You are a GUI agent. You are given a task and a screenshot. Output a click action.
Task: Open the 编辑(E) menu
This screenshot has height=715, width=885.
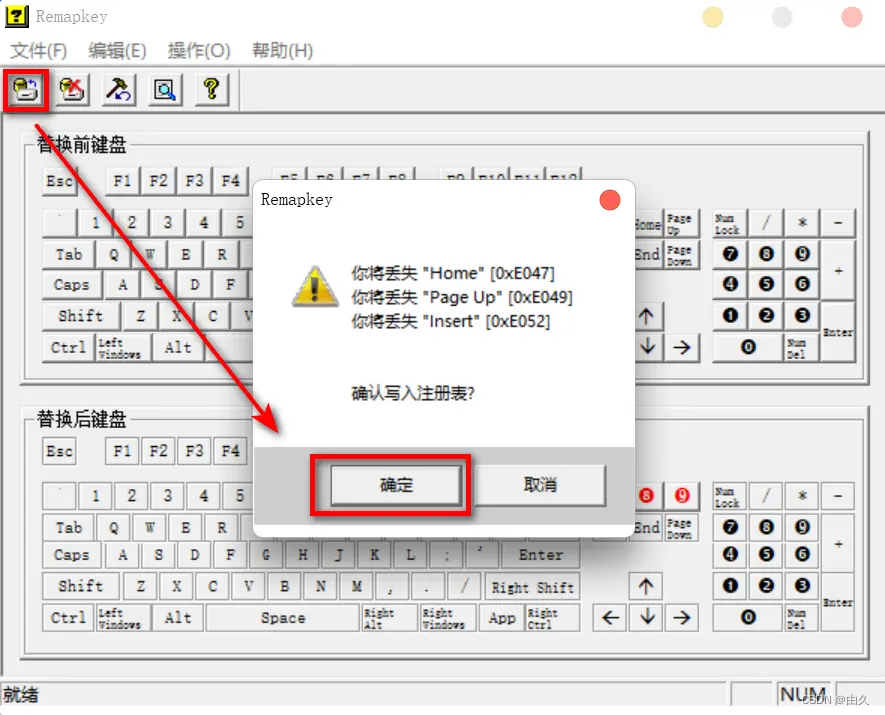[x=117, y=51]
